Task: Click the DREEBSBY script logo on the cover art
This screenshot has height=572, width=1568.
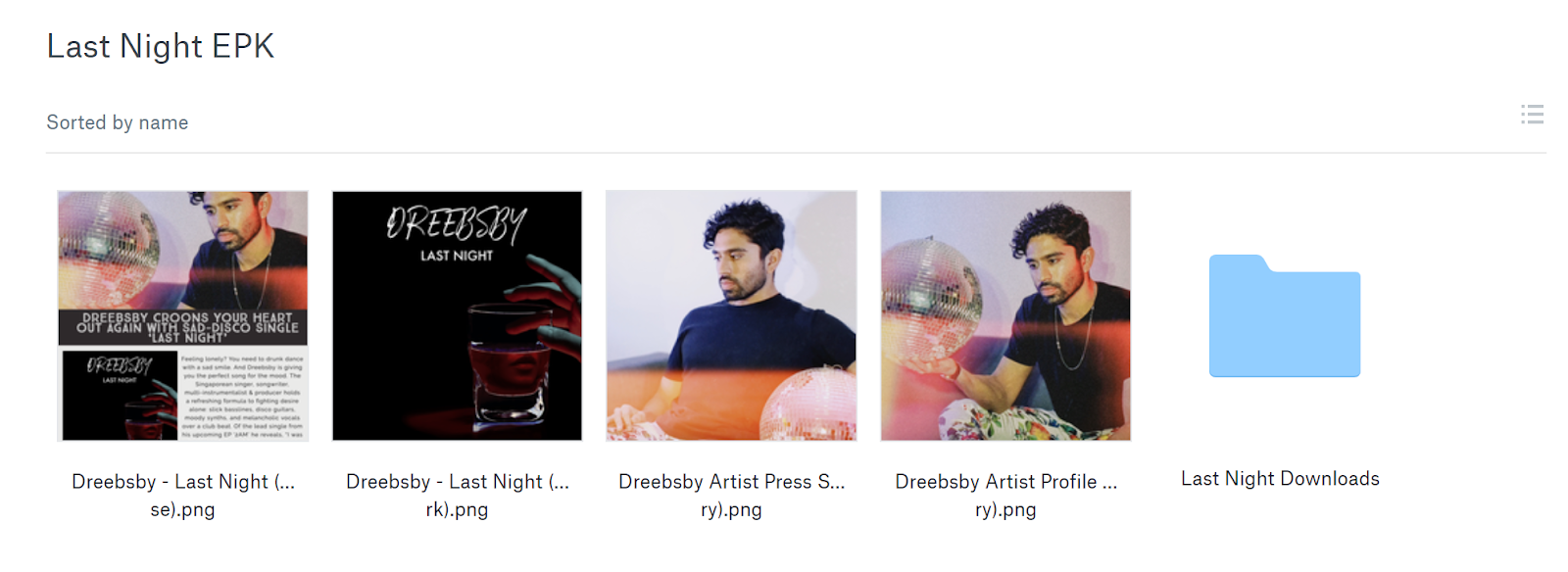Action: click(457, 224)
